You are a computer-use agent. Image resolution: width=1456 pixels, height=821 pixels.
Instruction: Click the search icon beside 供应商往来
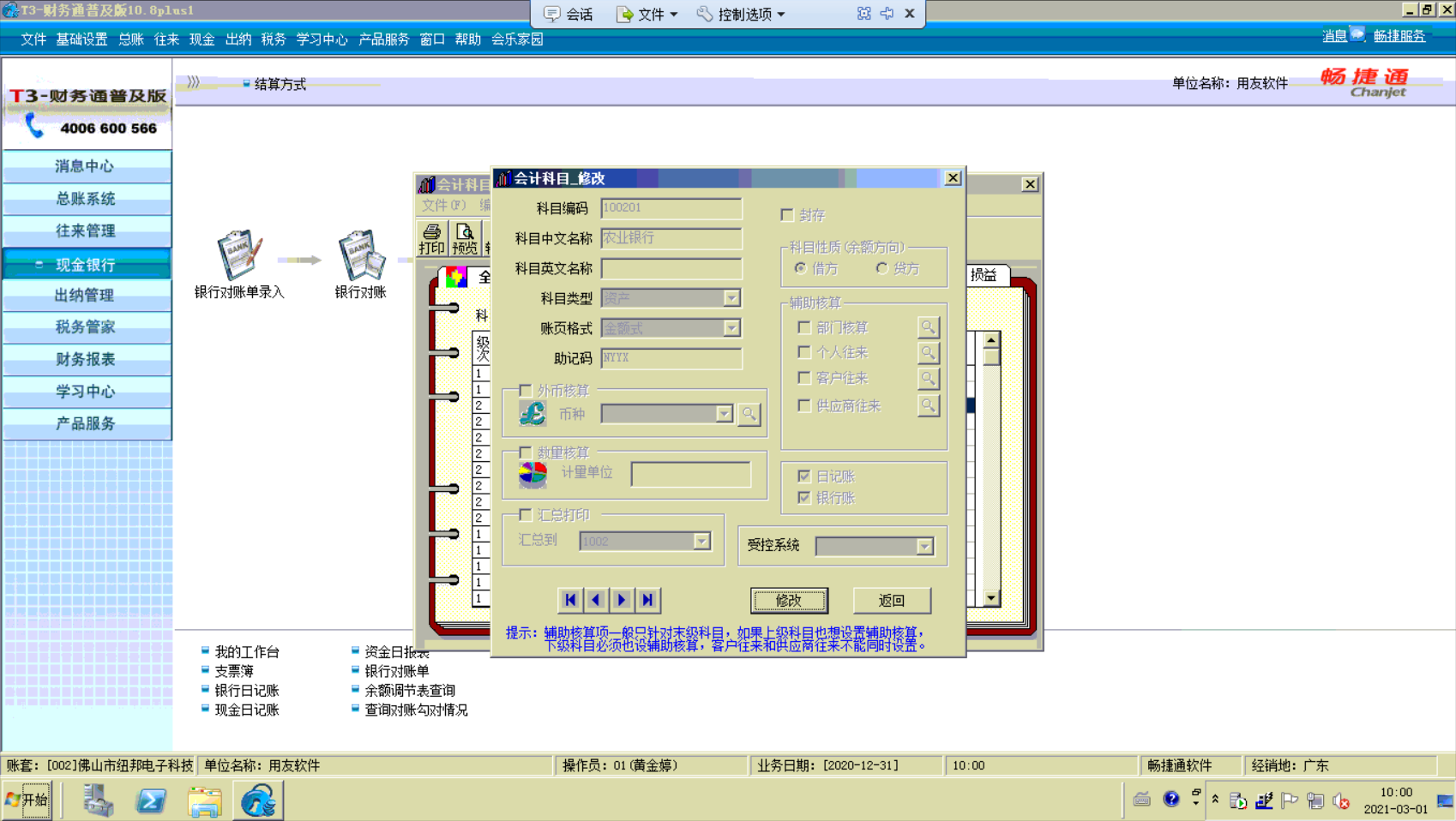[928, 405]
